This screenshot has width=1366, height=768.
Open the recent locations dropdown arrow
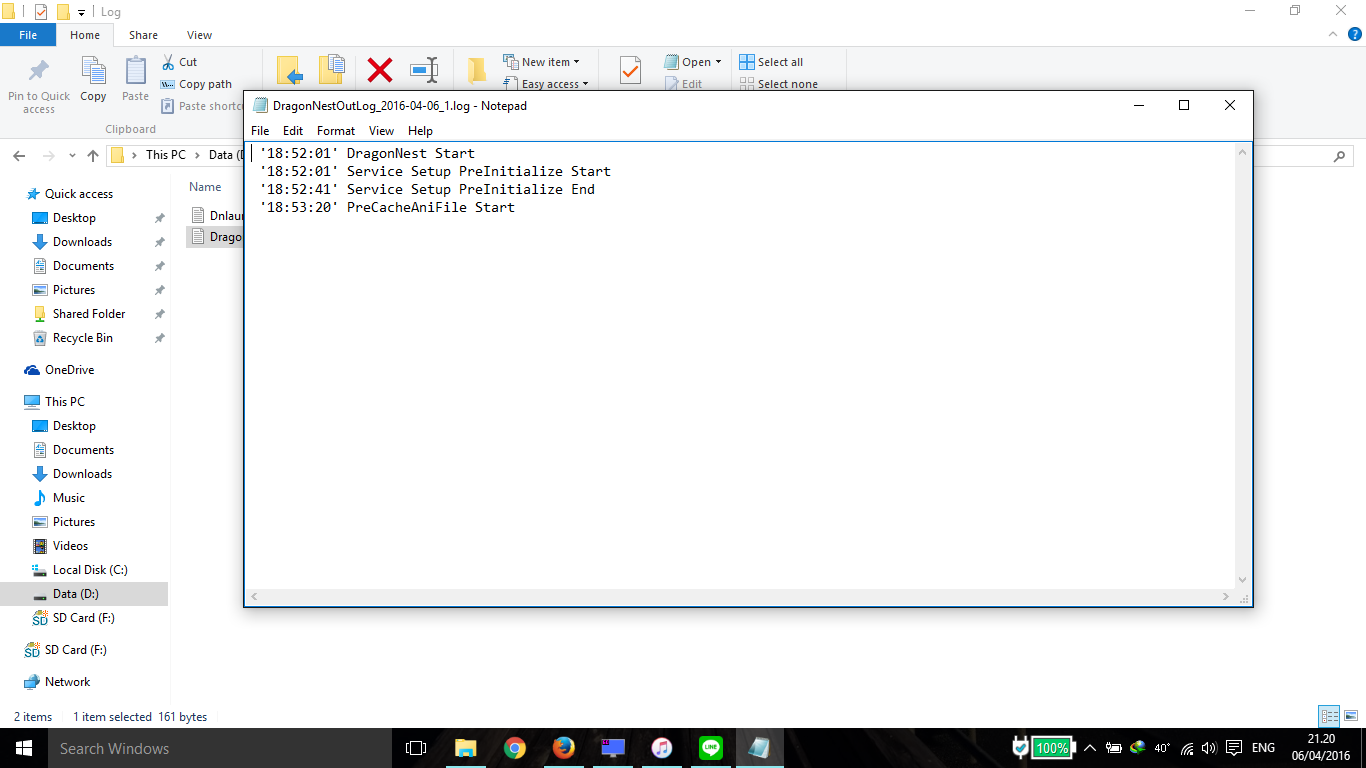(72, 156)
